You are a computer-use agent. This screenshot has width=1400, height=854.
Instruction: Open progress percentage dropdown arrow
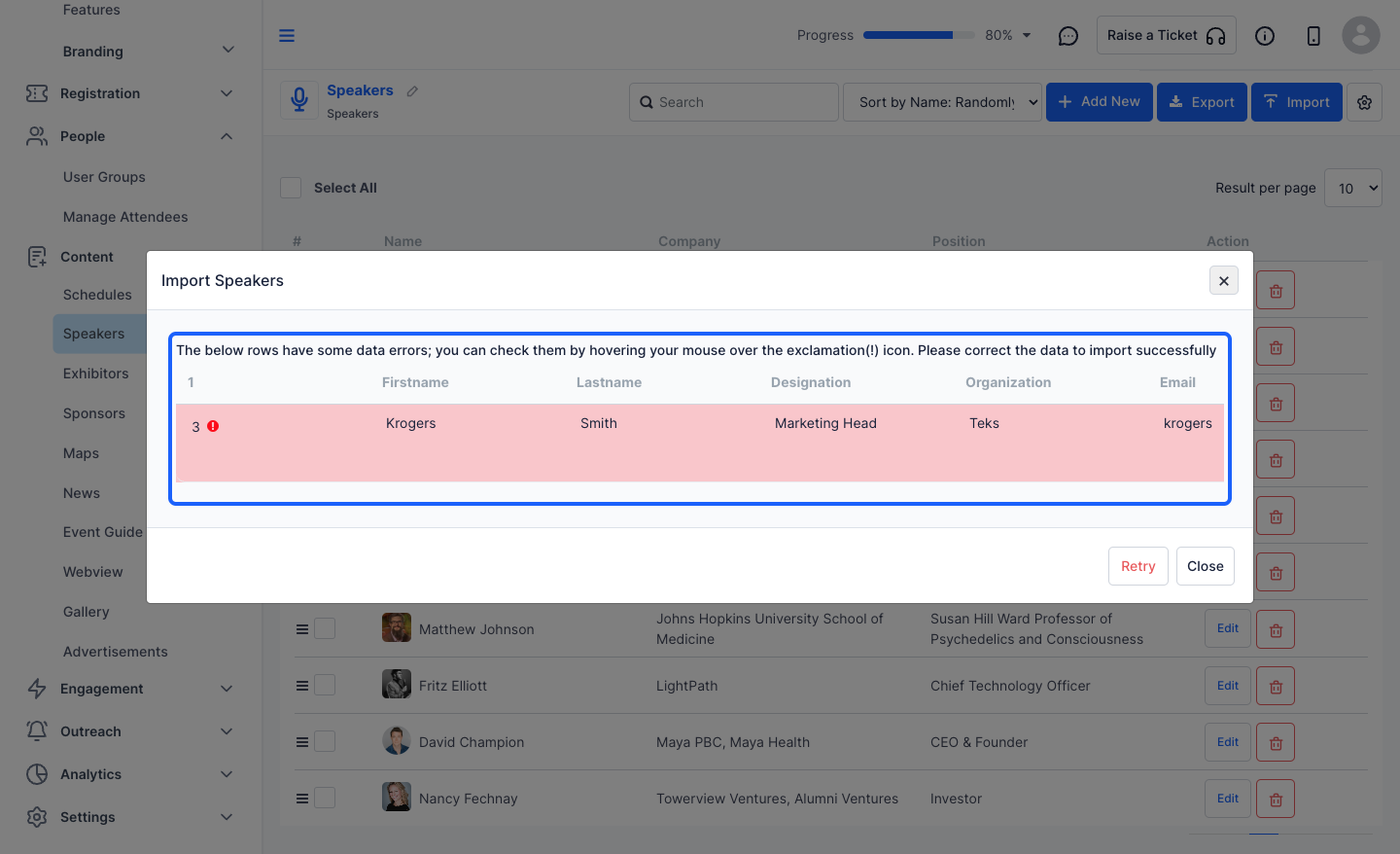point(1027,35)
